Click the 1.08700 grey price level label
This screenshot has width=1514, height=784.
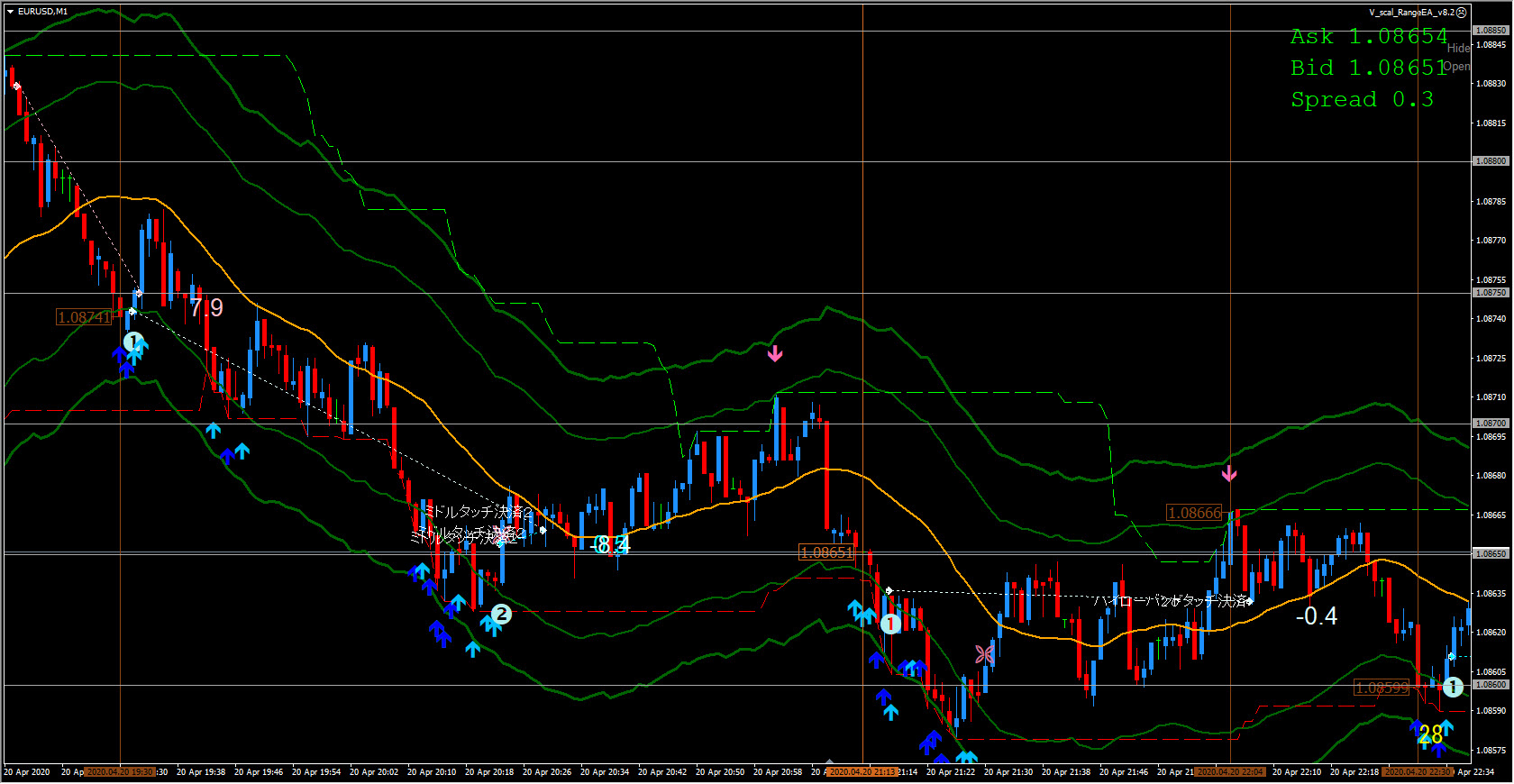click(1491, 424)
